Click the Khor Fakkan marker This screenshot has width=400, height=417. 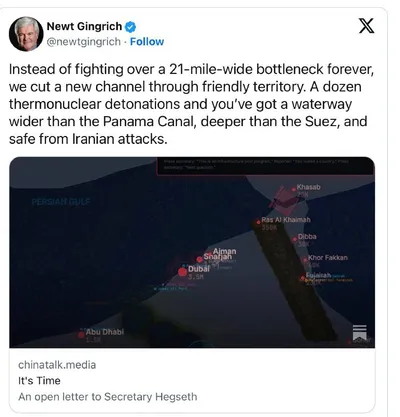305,260
